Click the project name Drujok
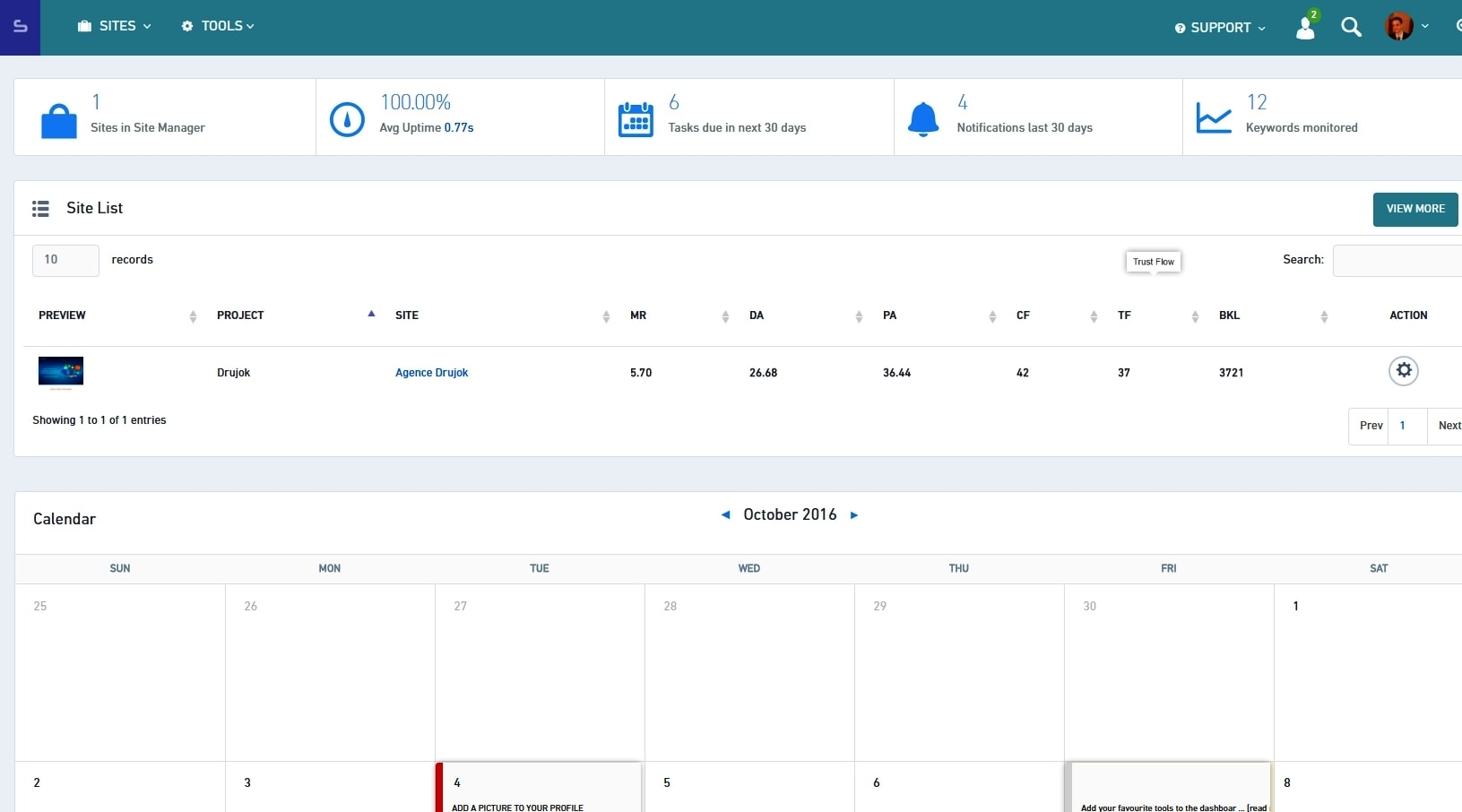Image resolution: width=1462 pixels, height=812 pixels. click(x=233, y=373)
